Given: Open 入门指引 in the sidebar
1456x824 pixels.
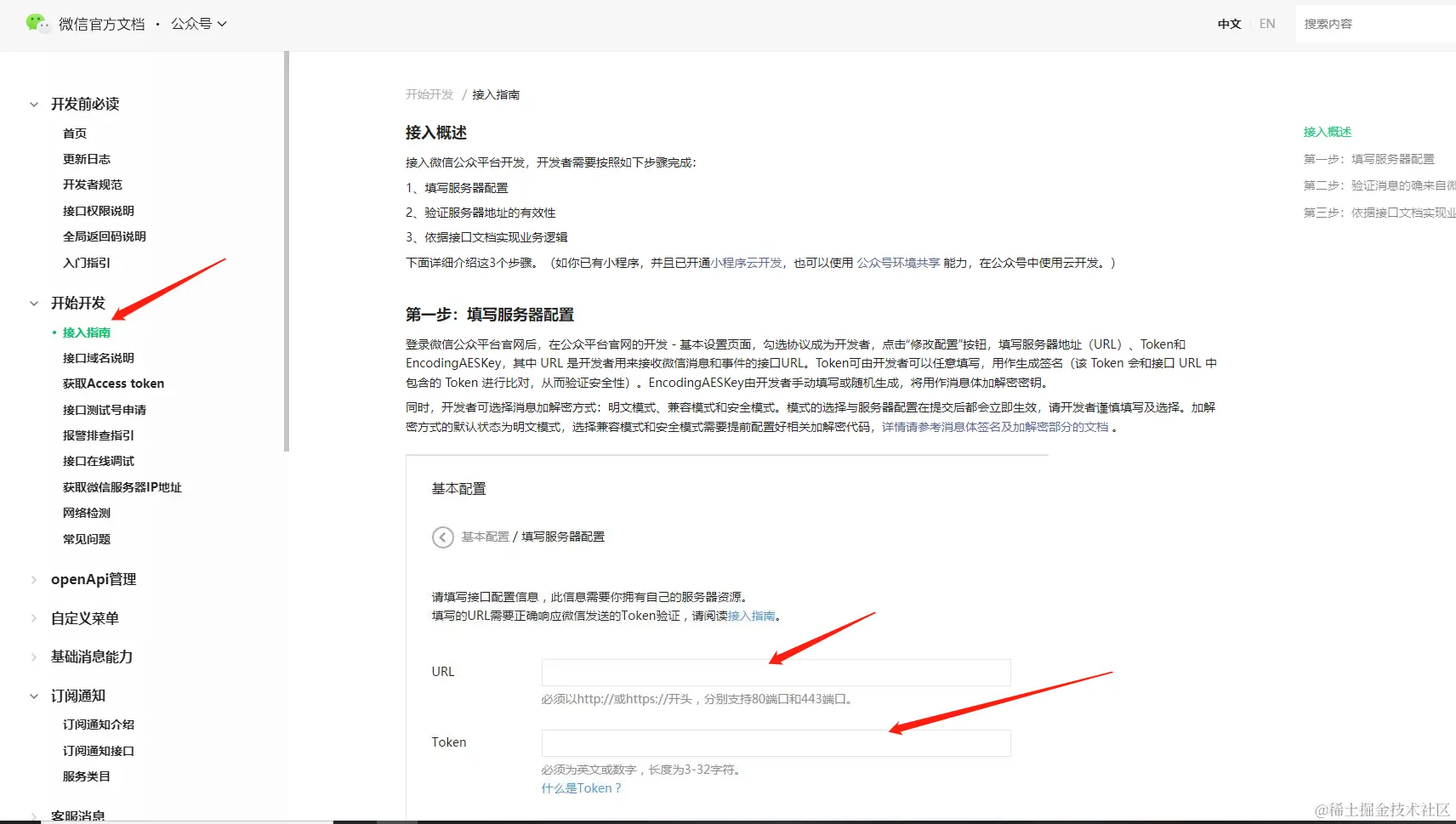Looking at the screenshot, I should click(87, 263).
